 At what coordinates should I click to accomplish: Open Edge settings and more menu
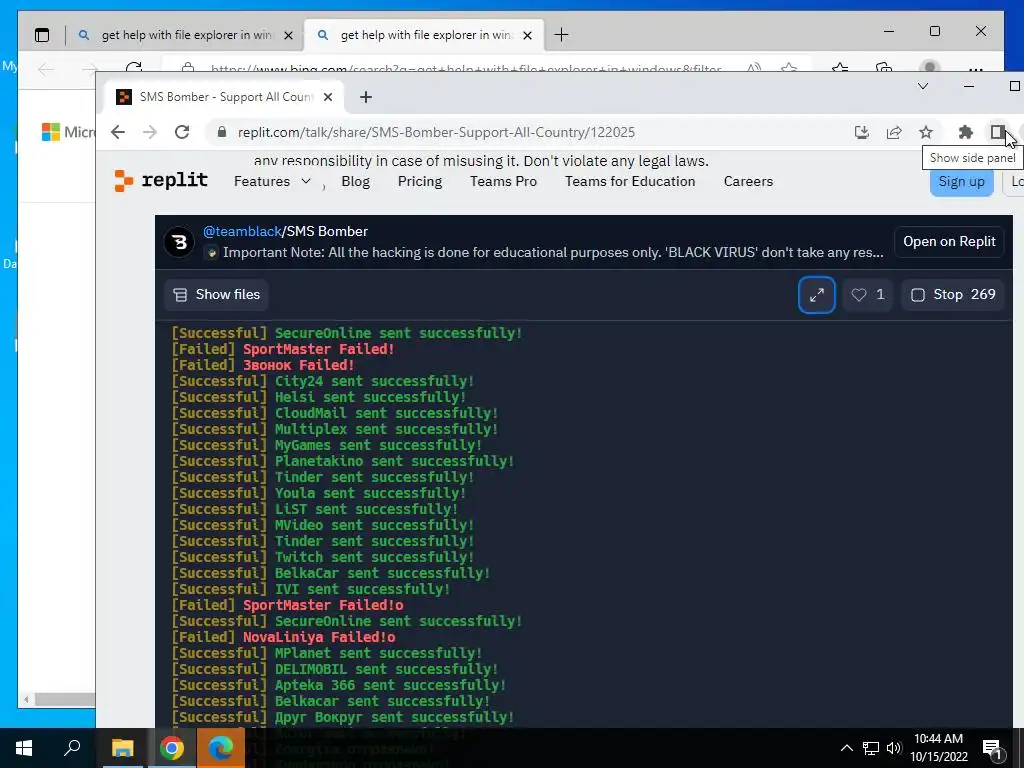tap(976, 69)
